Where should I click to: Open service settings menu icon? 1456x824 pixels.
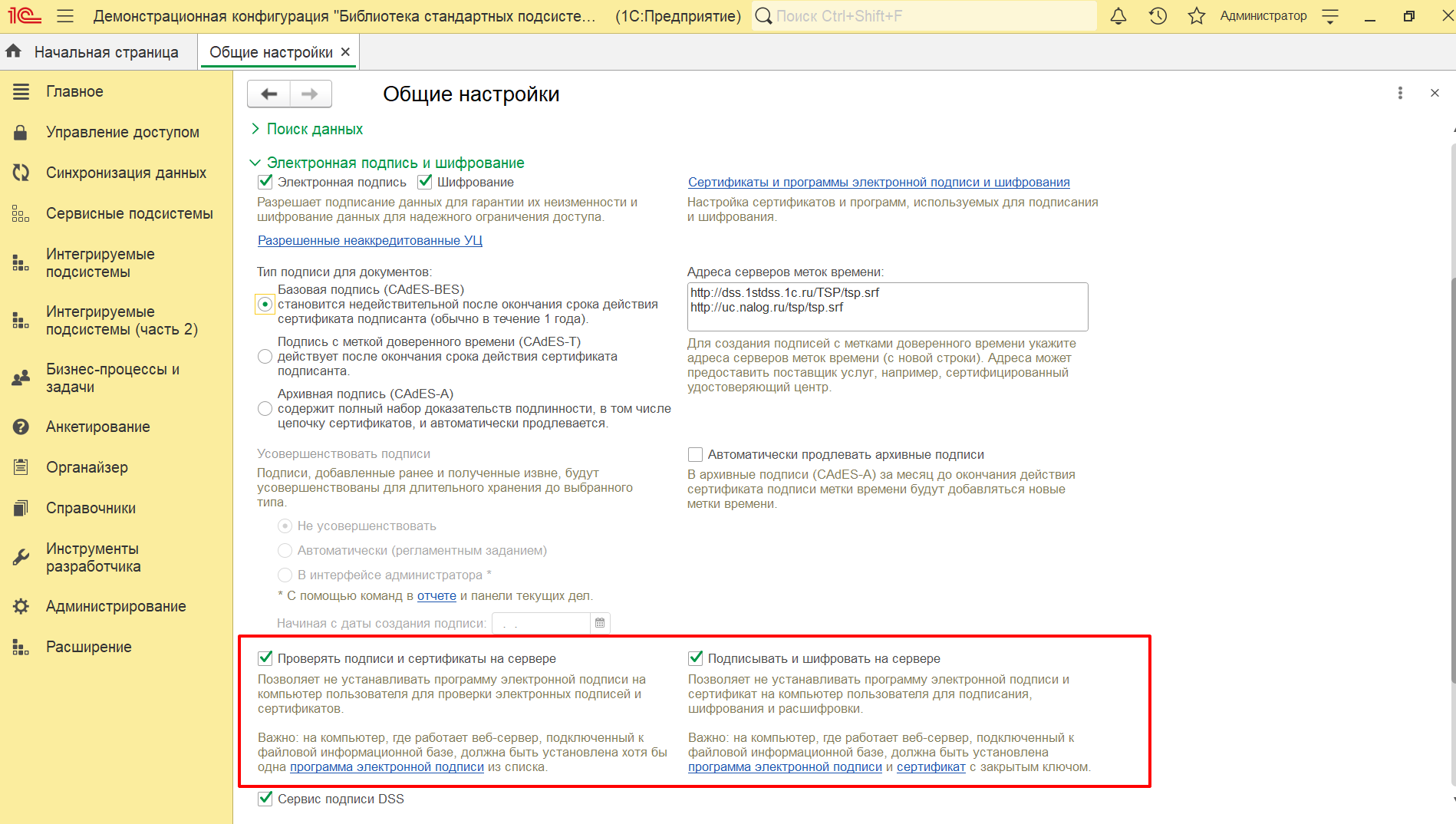pos(1331,16)
